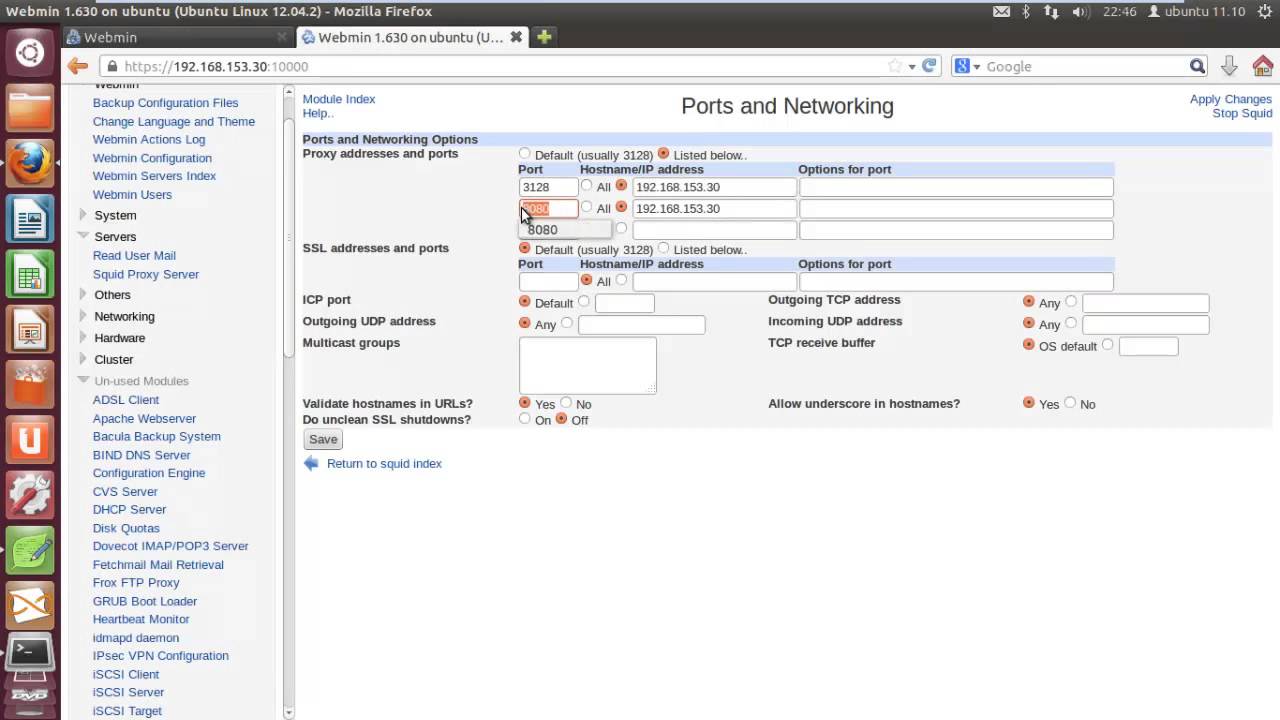Bookmark this page with the star icon
This screenshot has width=1280, height=720.
[x=895, y=66]
